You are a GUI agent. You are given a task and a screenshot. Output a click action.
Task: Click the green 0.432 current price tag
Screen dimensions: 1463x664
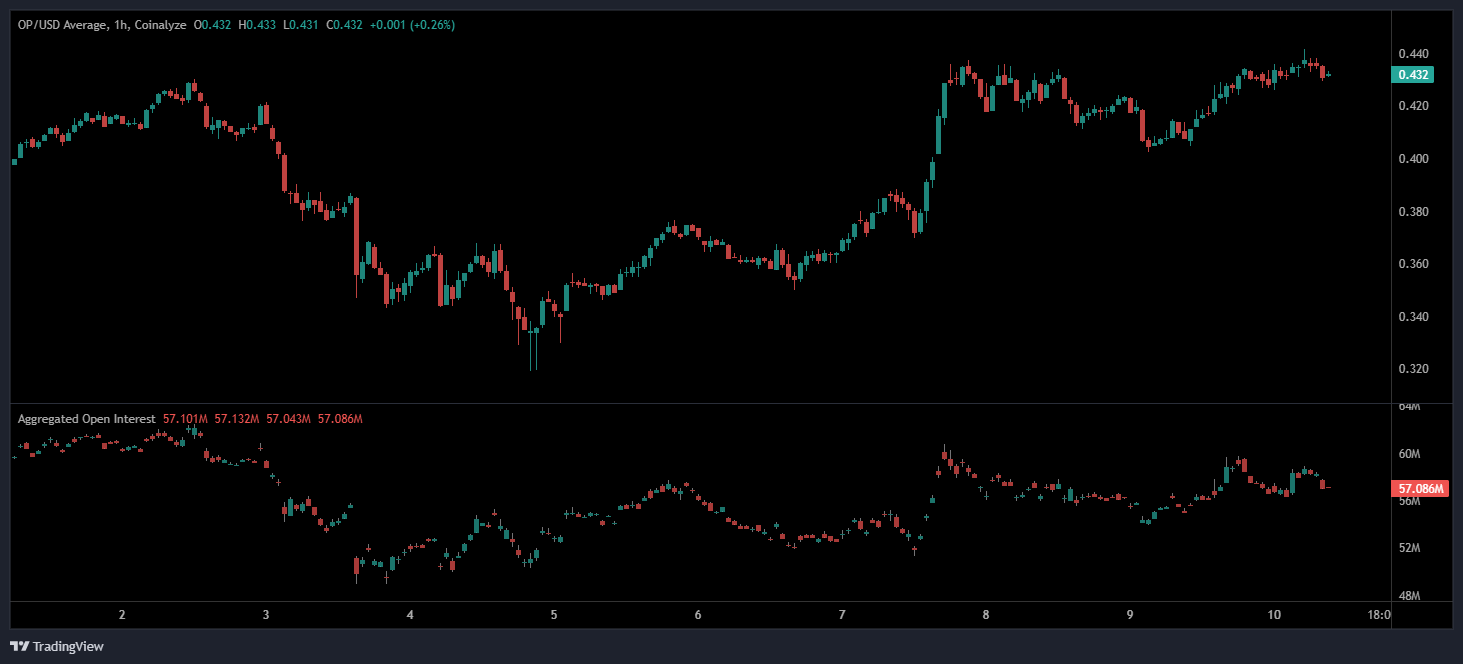click(x=1412, y=75)
